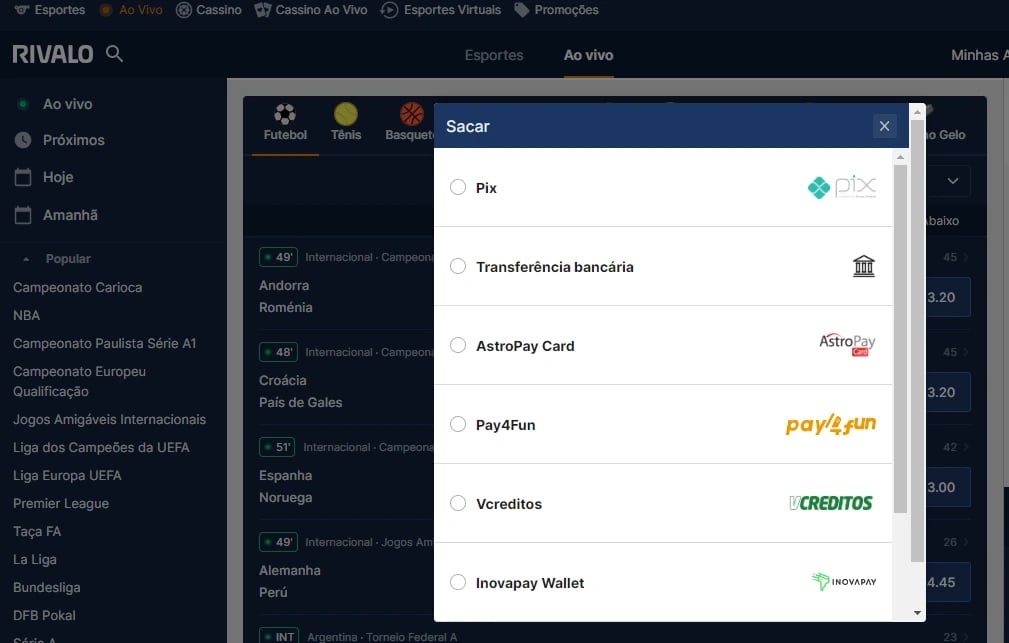
Task: Open the Ao vivo sidebar link
Action: point(67,104)
